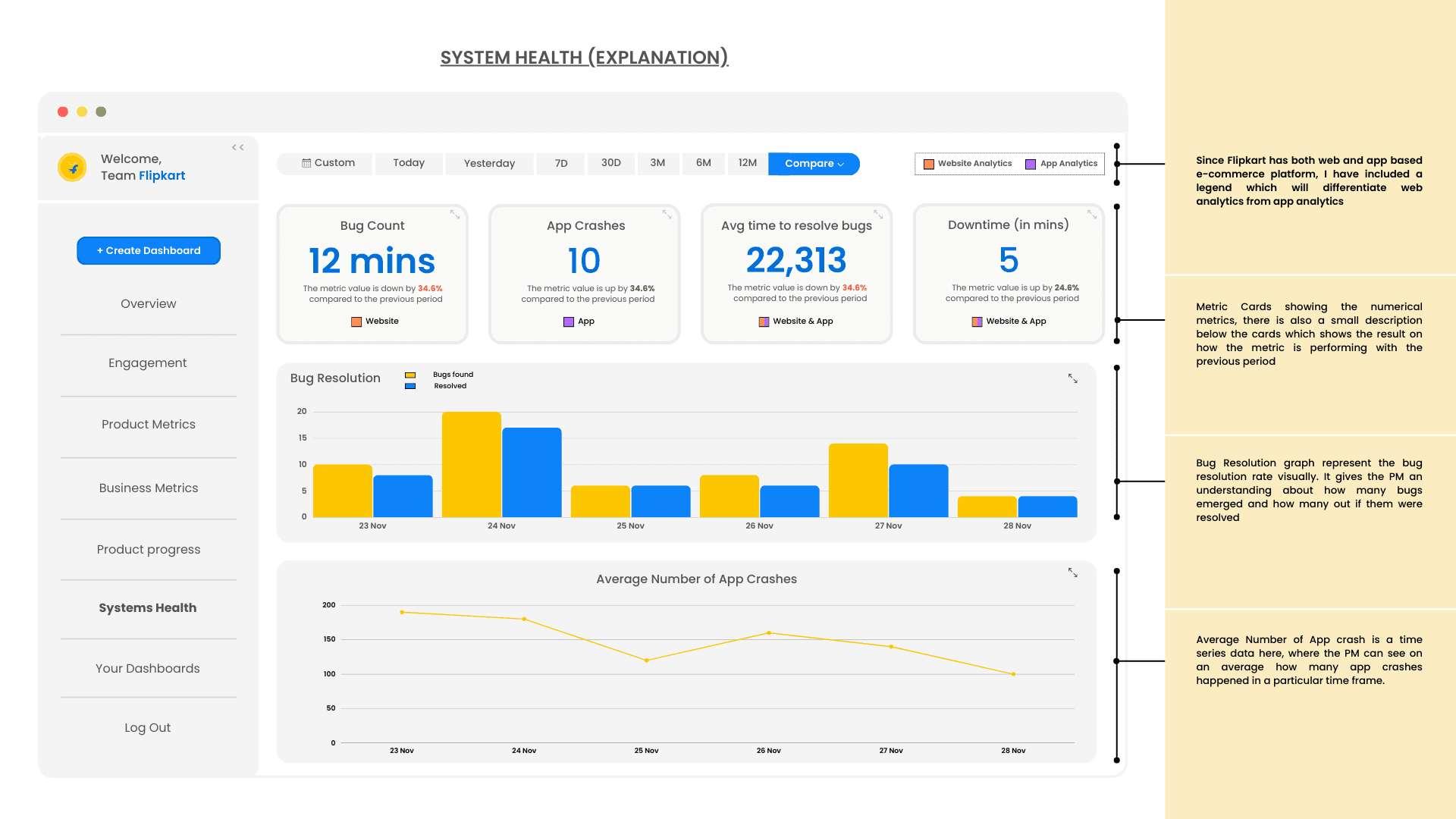1456x819 pixels.
Task: Click the yellow 24 Nov Bugs found bar
Action: pos(472,464)
